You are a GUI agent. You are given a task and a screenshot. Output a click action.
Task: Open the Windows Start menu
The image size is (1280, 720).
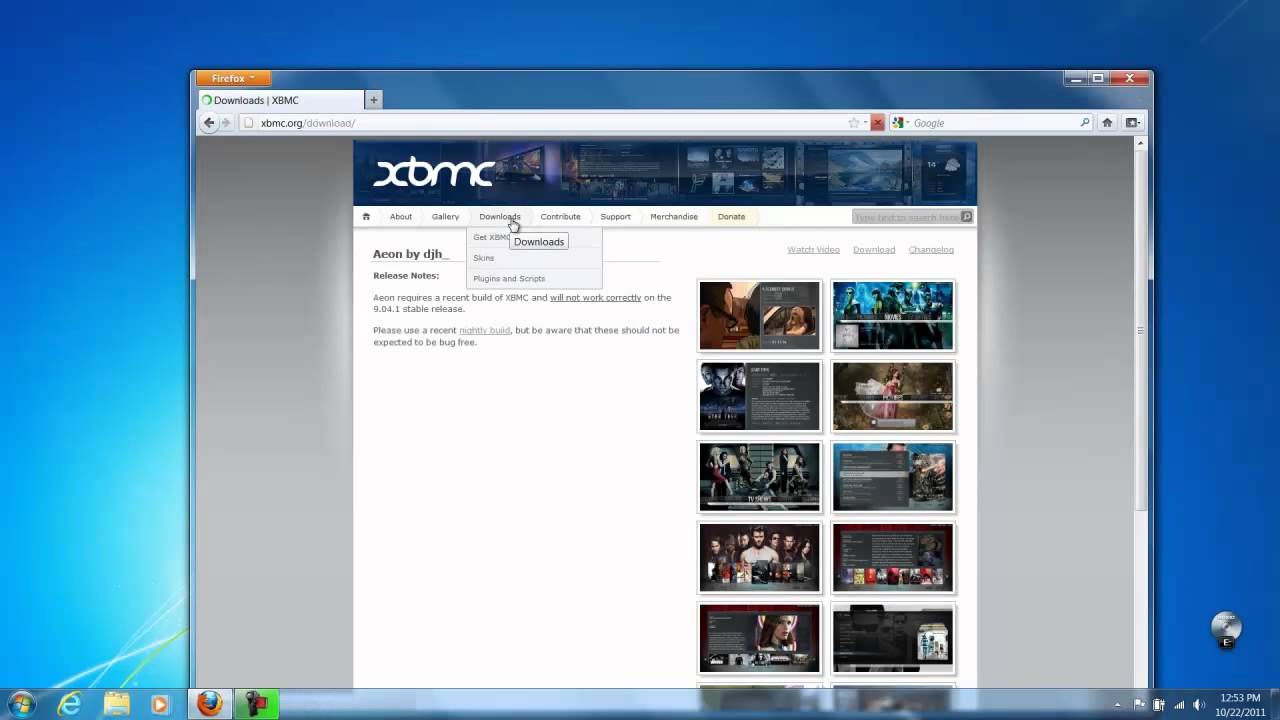pyautogui.click(x=21, y=704)
